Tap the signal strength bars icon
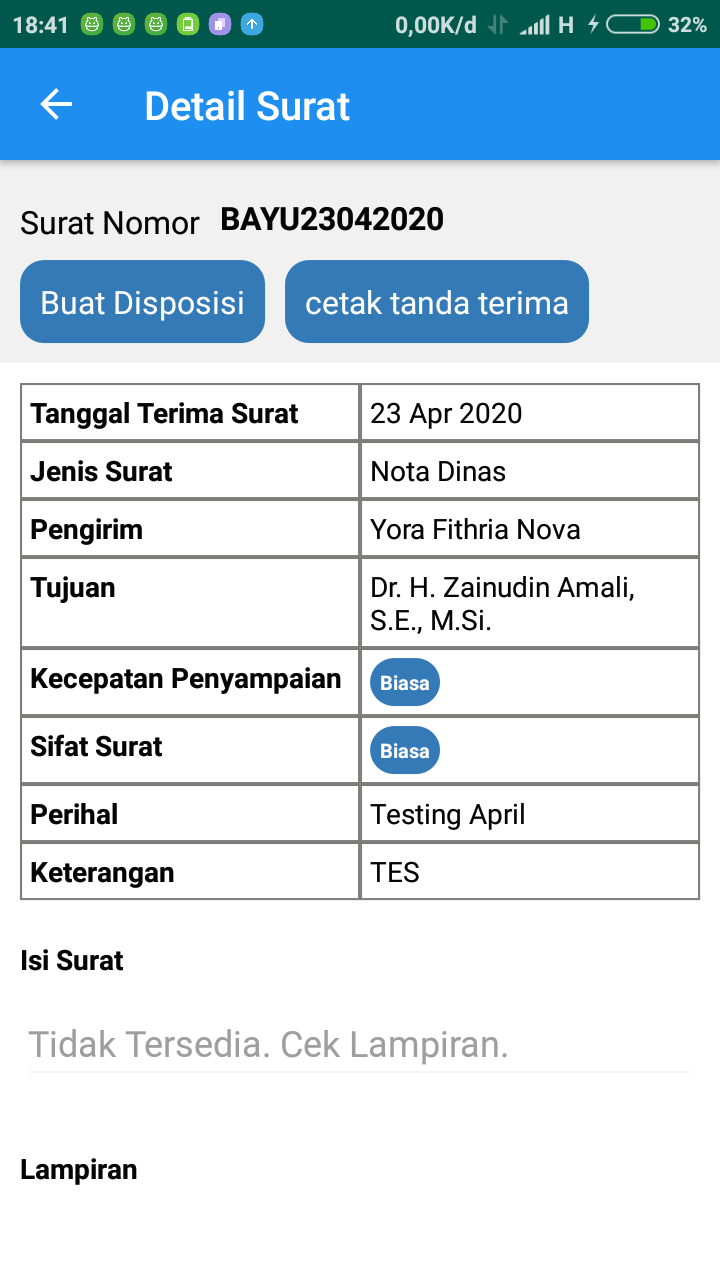This screenshot has width=720, height=1280. point(535,25)
